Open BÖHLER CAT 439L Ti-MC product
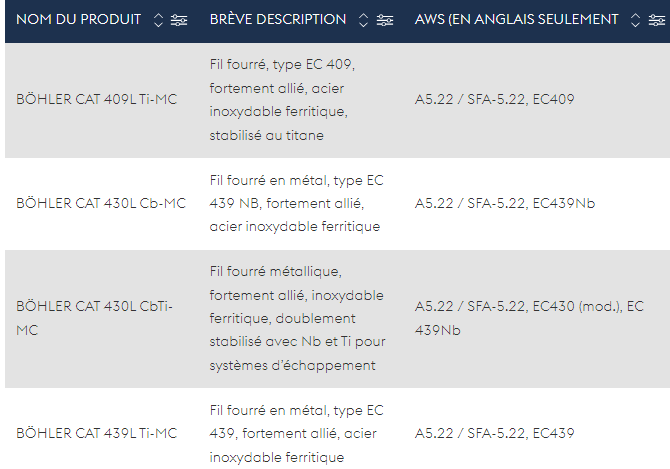 (x=97, y=434)
